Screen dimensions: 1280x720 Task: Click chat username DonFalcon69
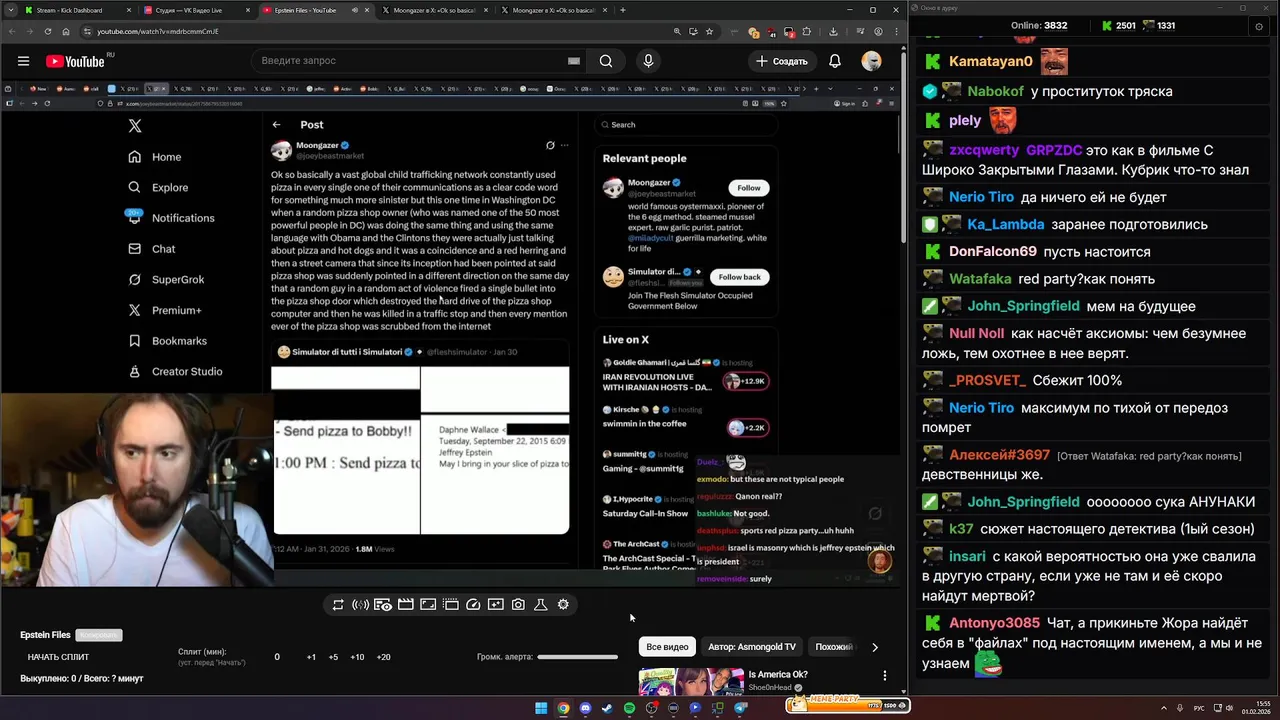tap(993, 252)
